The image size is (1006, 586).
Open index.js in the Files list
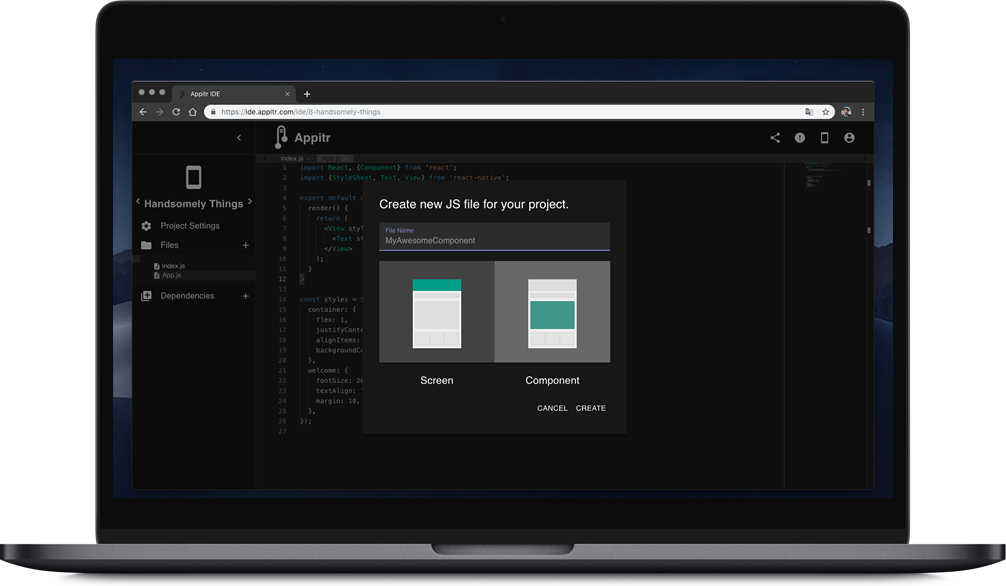(x=172, y=266)
